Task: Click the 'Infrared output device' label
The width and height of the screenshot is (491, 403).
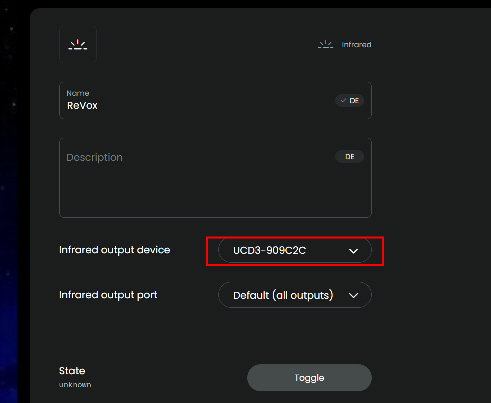Action: point(115,250)
